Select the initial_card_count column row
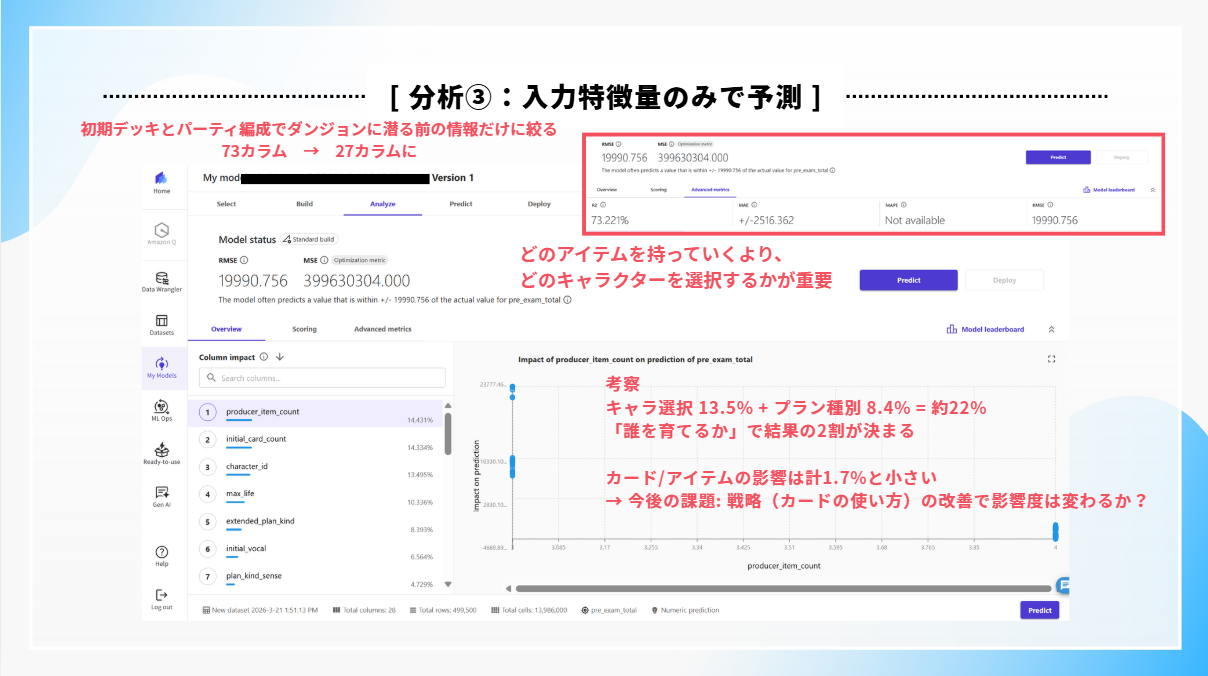Screen dimensions: 1208x676 coord(314,440)
